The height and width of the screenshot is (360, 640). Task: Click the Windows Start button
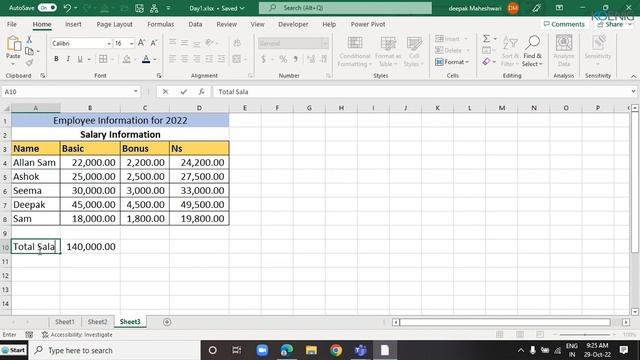click(14, 350)
